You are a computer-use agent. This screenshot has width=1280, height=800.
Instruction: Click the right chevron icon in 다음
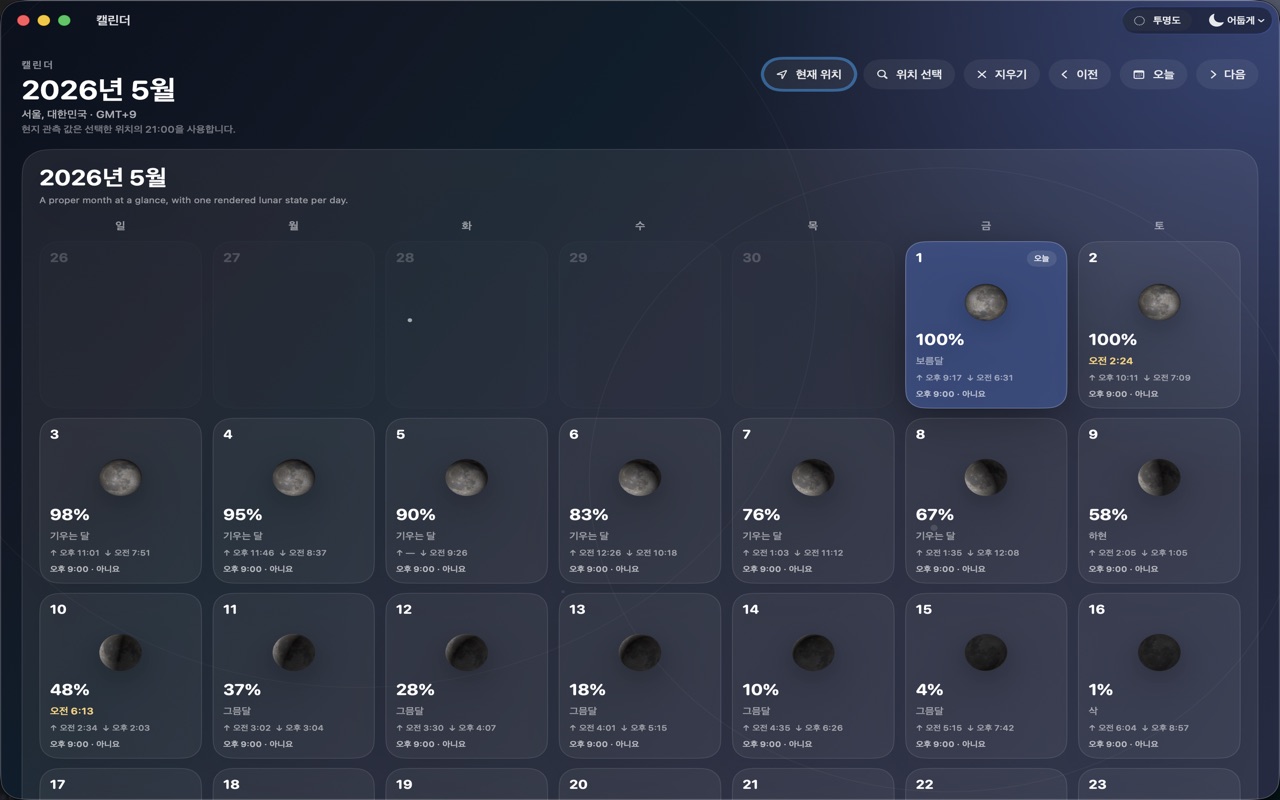1213,75
